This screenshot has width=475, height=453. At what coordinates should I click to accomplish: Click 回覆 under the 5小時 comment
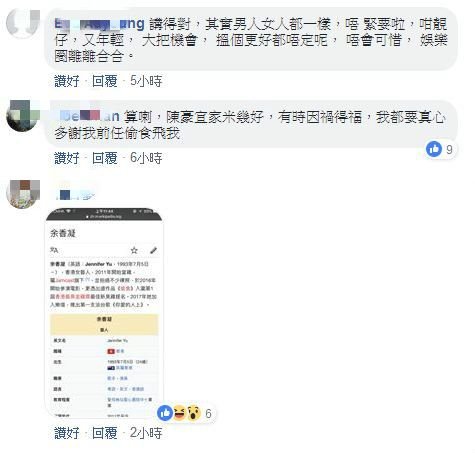[x=105, y=81]
